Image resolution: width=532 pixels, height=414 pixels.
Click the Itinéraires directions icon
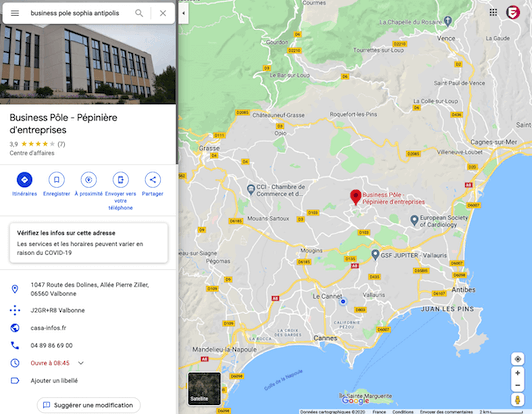[24, 180]
